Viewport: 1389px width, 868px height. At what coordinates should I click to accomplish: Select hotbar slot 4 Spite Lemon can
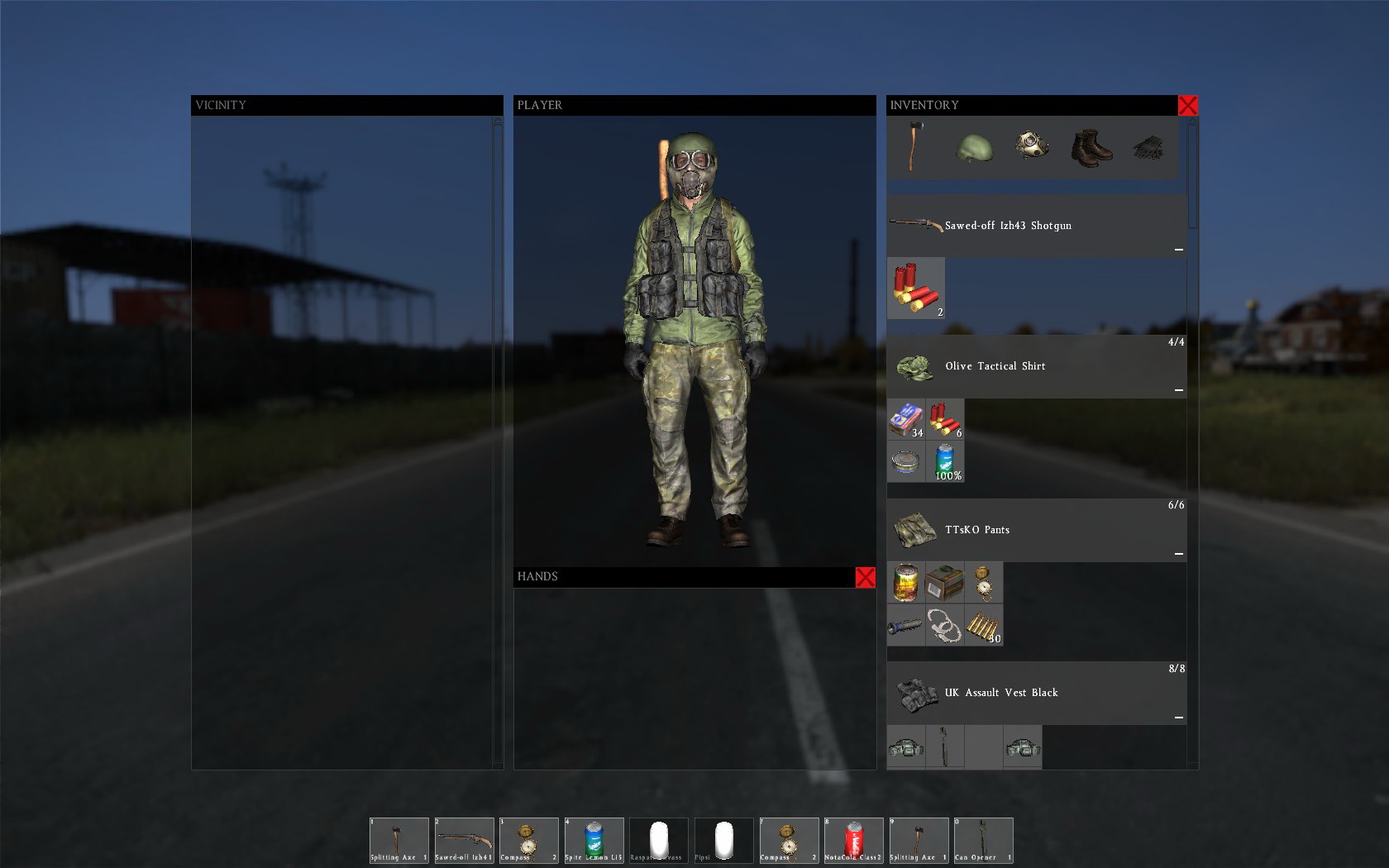pos(594,841)
